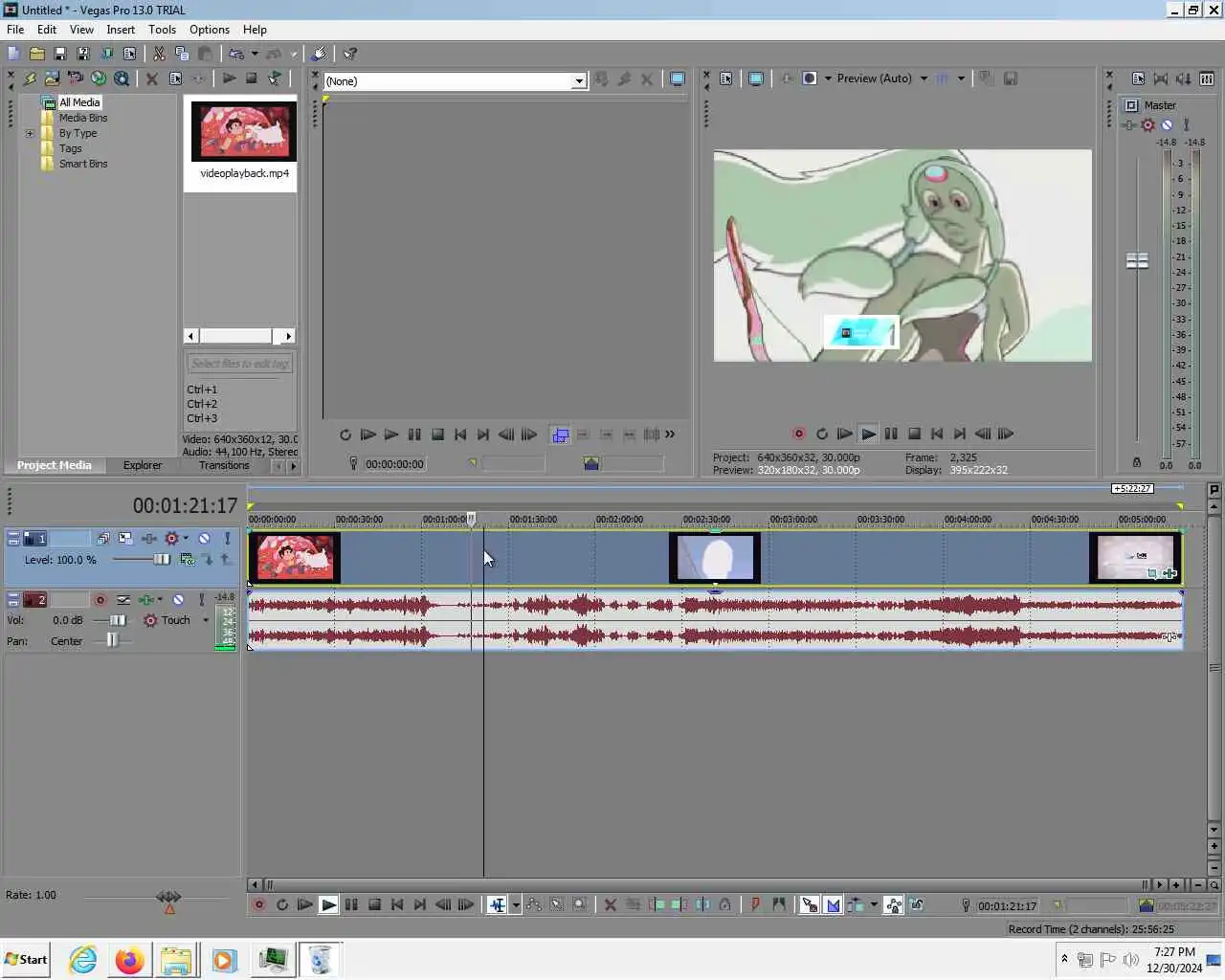Open the Trimmer (None) media dropdown
This screenshot has height=980, width=1225.
tap(579, 81)
